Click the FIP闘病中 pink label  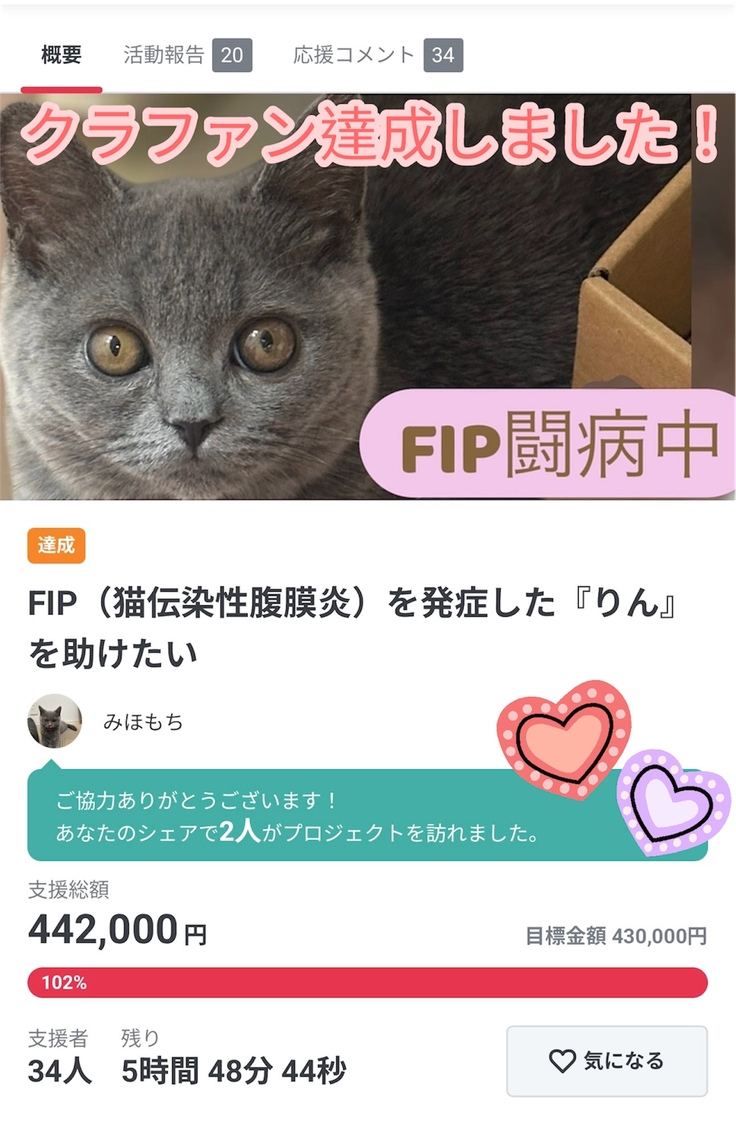click(548, 444)
